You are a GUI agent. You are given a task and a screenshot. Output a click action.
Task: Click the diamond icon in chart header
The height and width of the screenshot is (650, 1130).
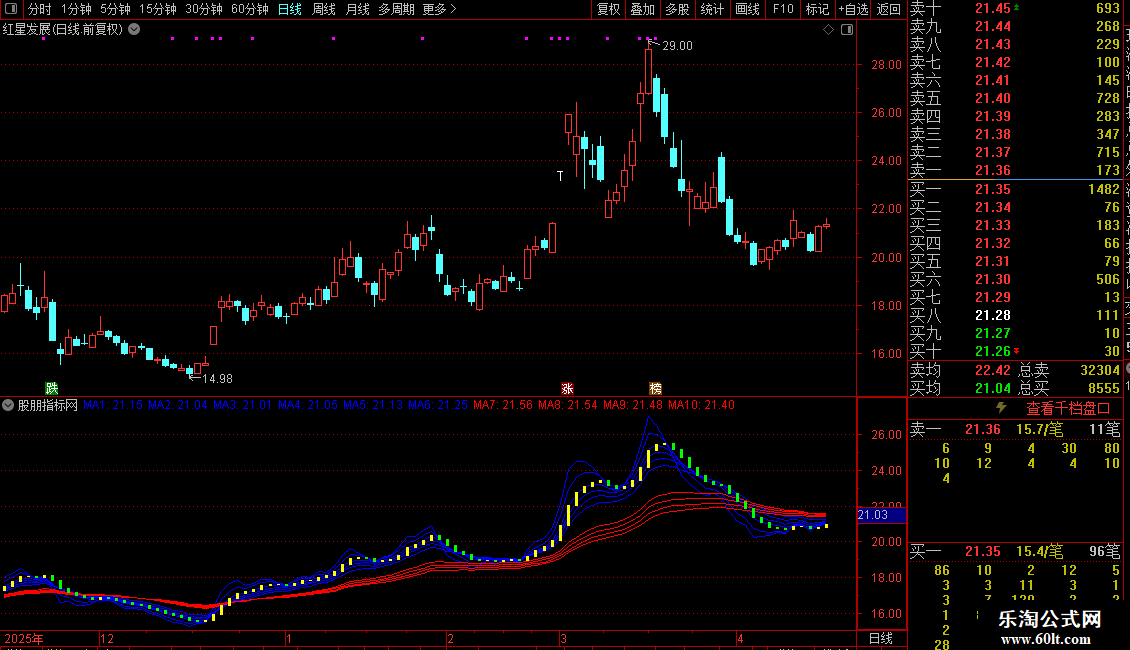(829, 30)
